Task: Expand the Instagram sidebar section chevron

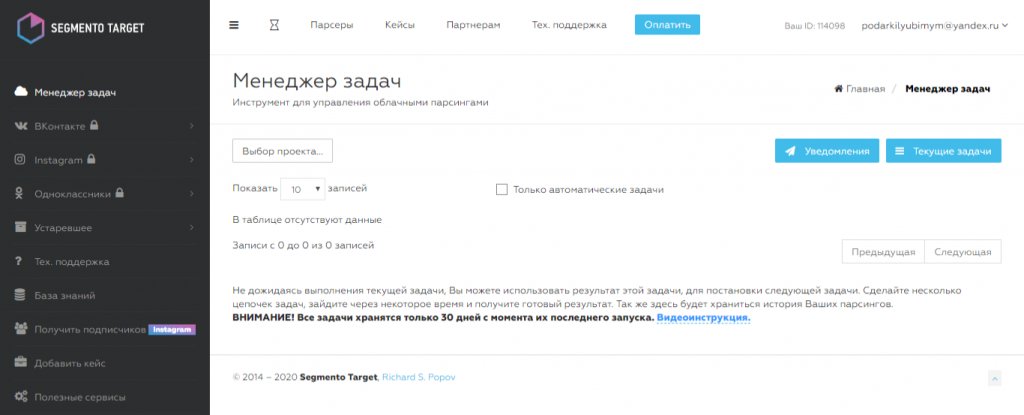Action: coord(192,159)
